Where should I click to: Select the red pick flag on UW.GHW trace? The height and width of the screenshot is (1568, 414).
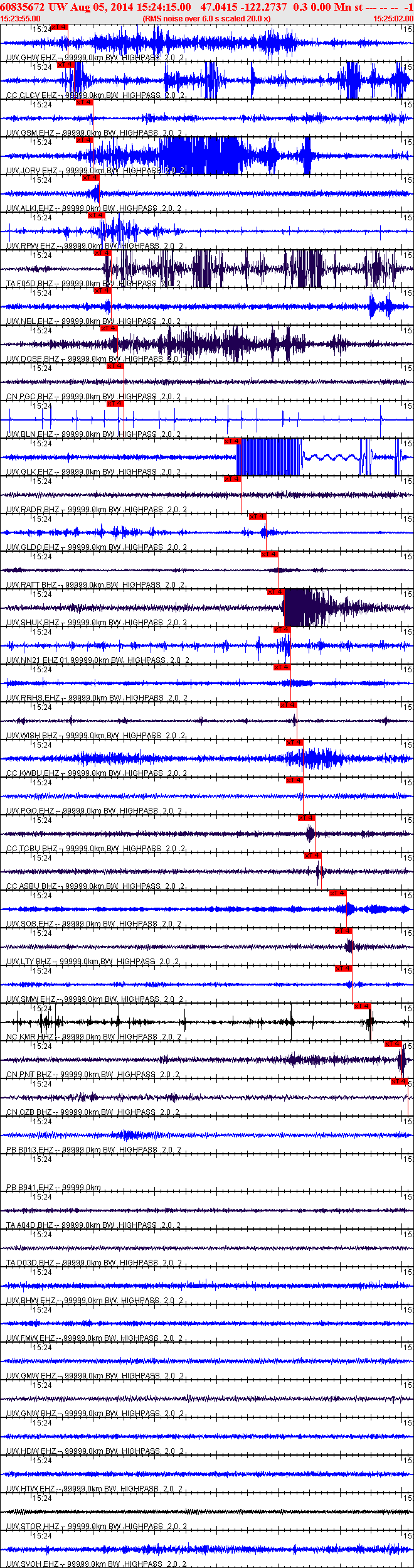(59, 27)
